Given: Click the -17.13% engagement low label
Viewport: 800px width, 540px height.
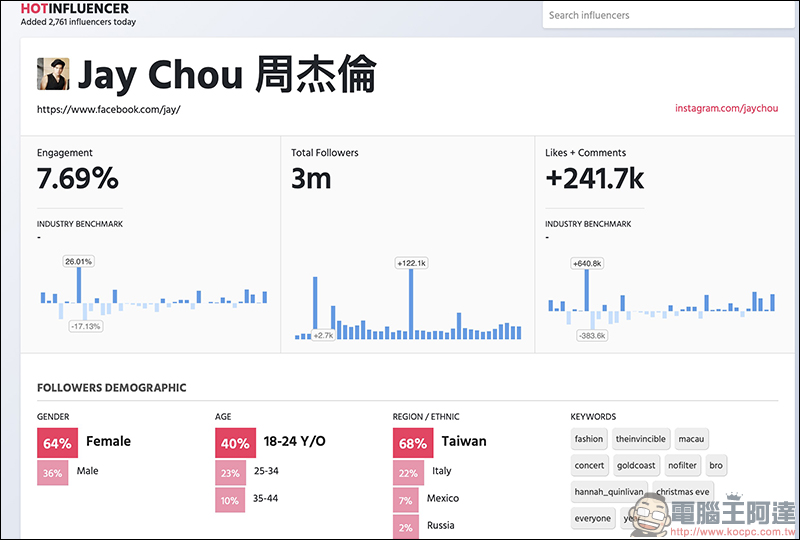Looking at the screenshot, I should 86,326.
